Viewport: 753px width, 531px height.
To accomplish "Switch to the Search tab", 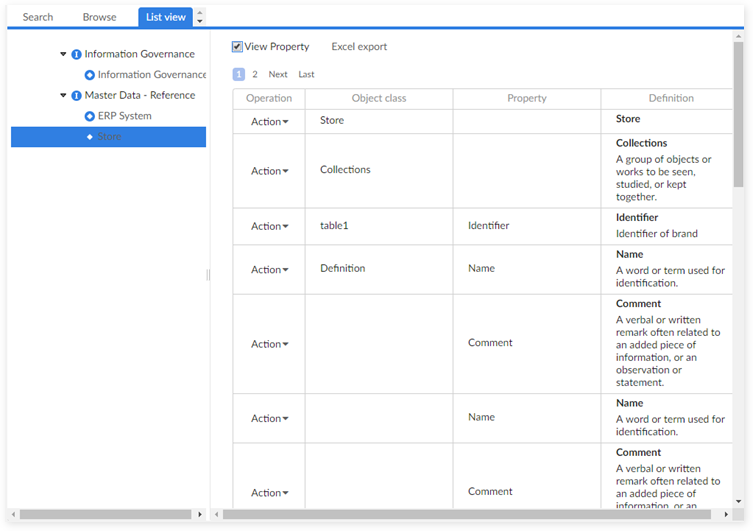I will point(38,17).
